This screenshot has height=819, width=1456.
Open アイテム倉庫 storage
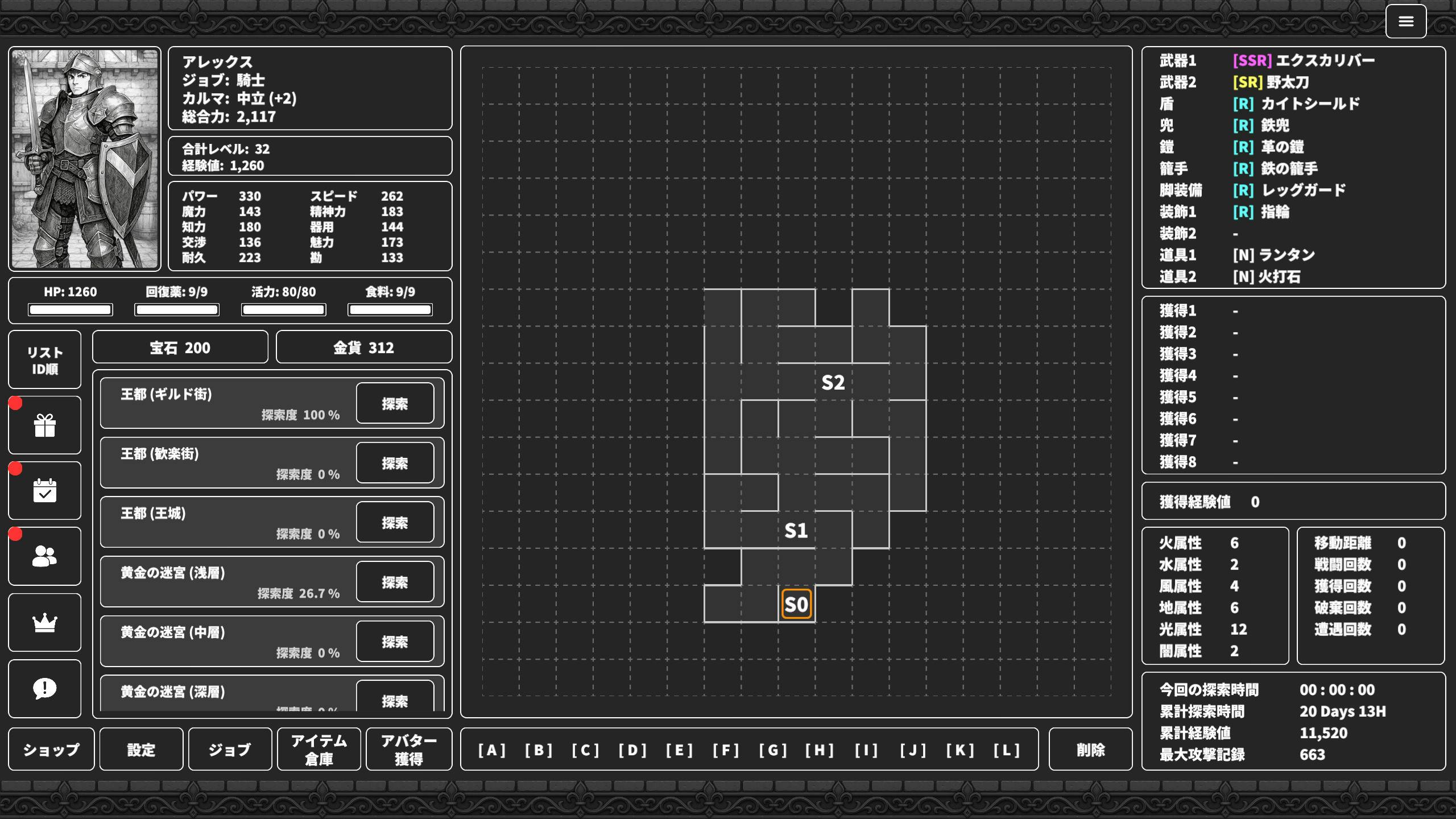318,750
